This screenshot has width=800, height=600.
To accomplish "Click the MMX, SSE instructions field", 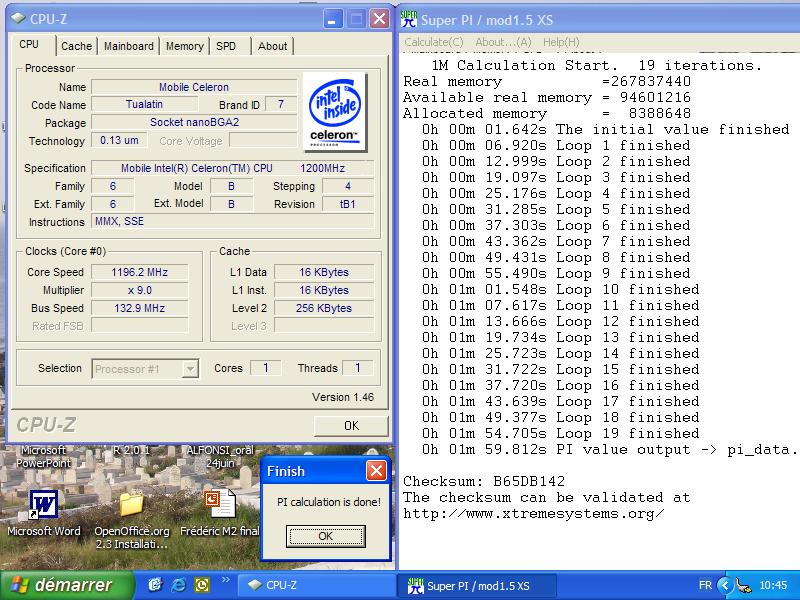I will tap(233, 221).
